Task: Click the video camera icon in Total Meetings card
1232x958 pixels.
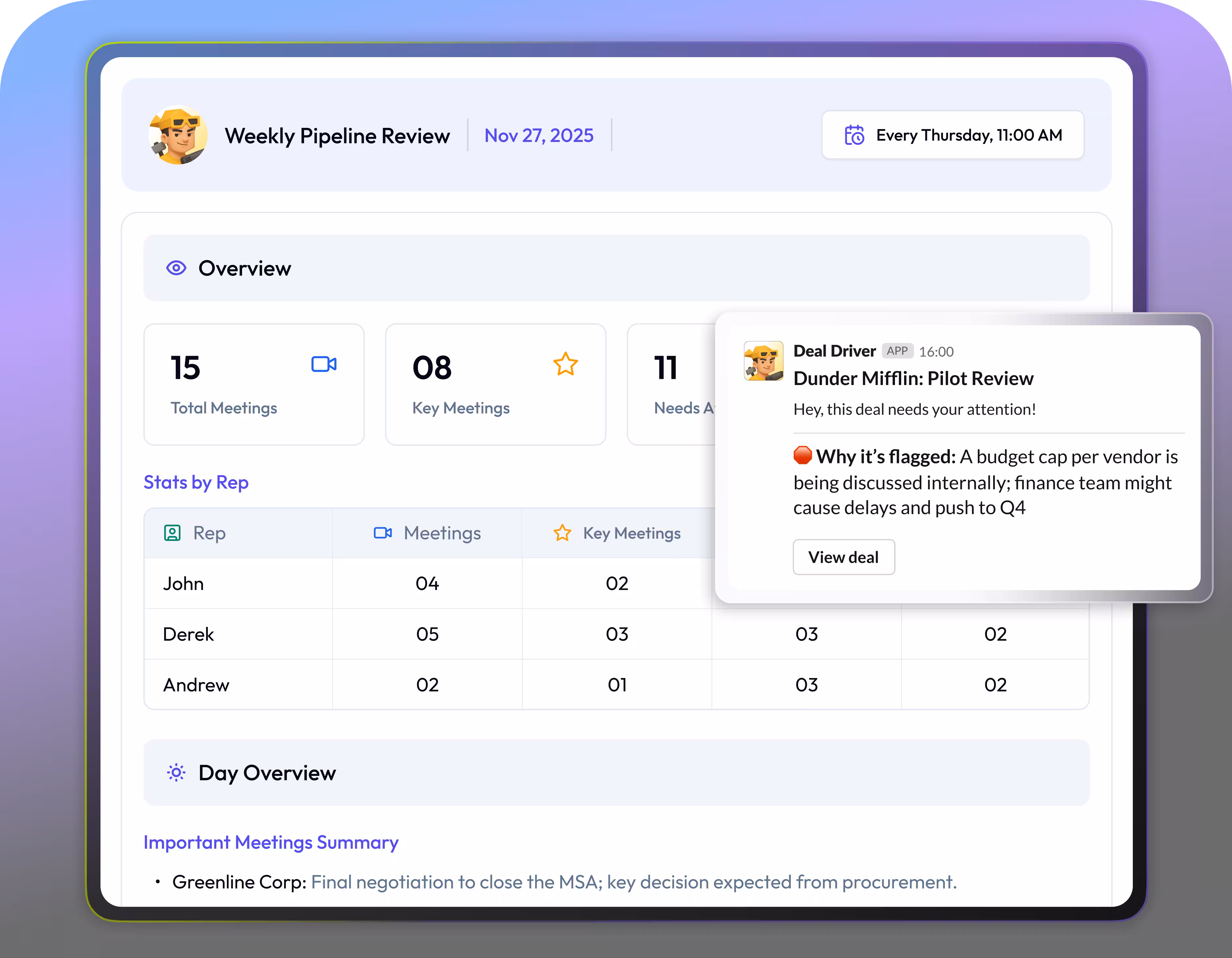Action: (324, 364)
